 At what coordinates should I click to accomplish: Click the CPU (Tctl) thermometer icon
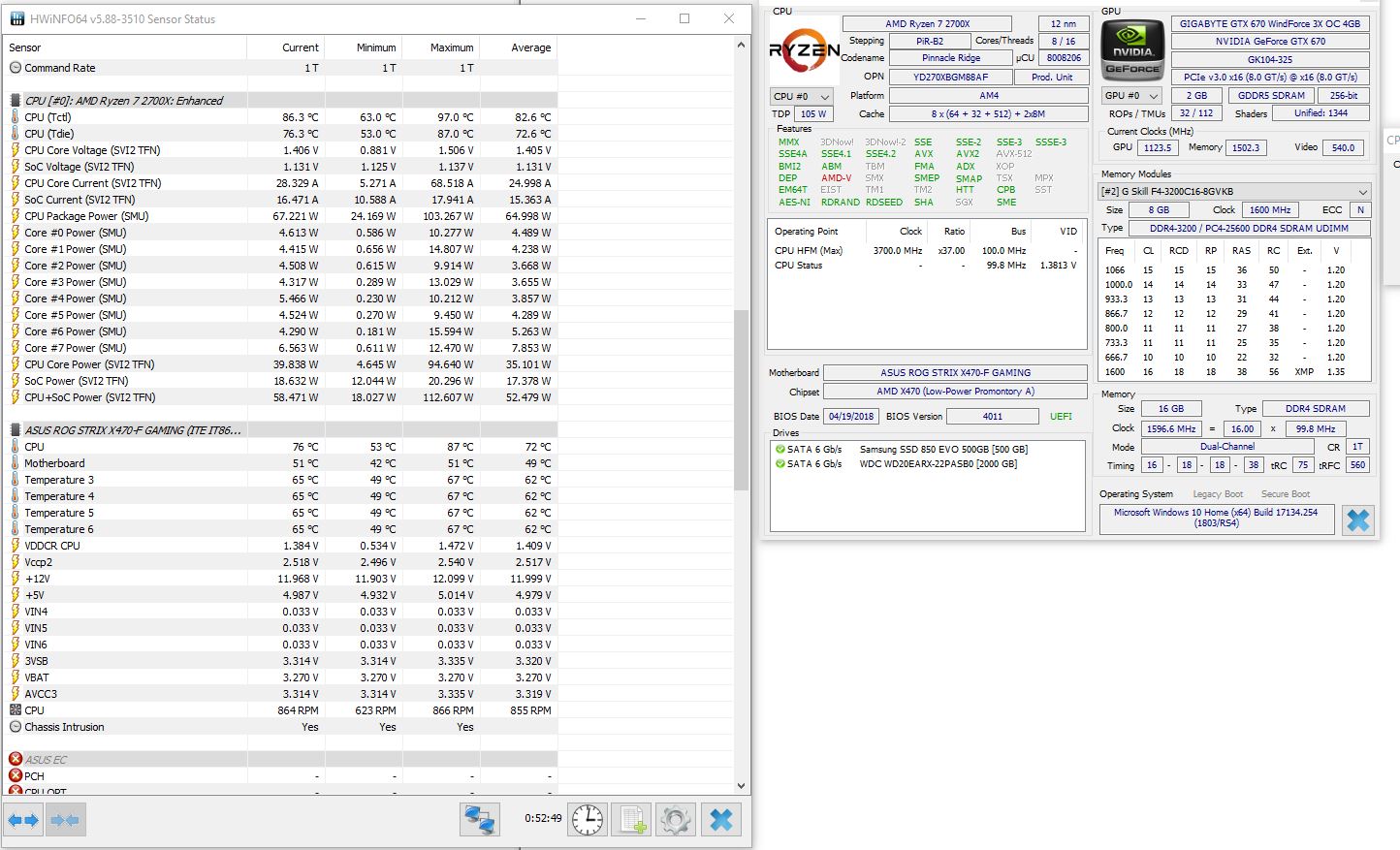pos(16,117)
